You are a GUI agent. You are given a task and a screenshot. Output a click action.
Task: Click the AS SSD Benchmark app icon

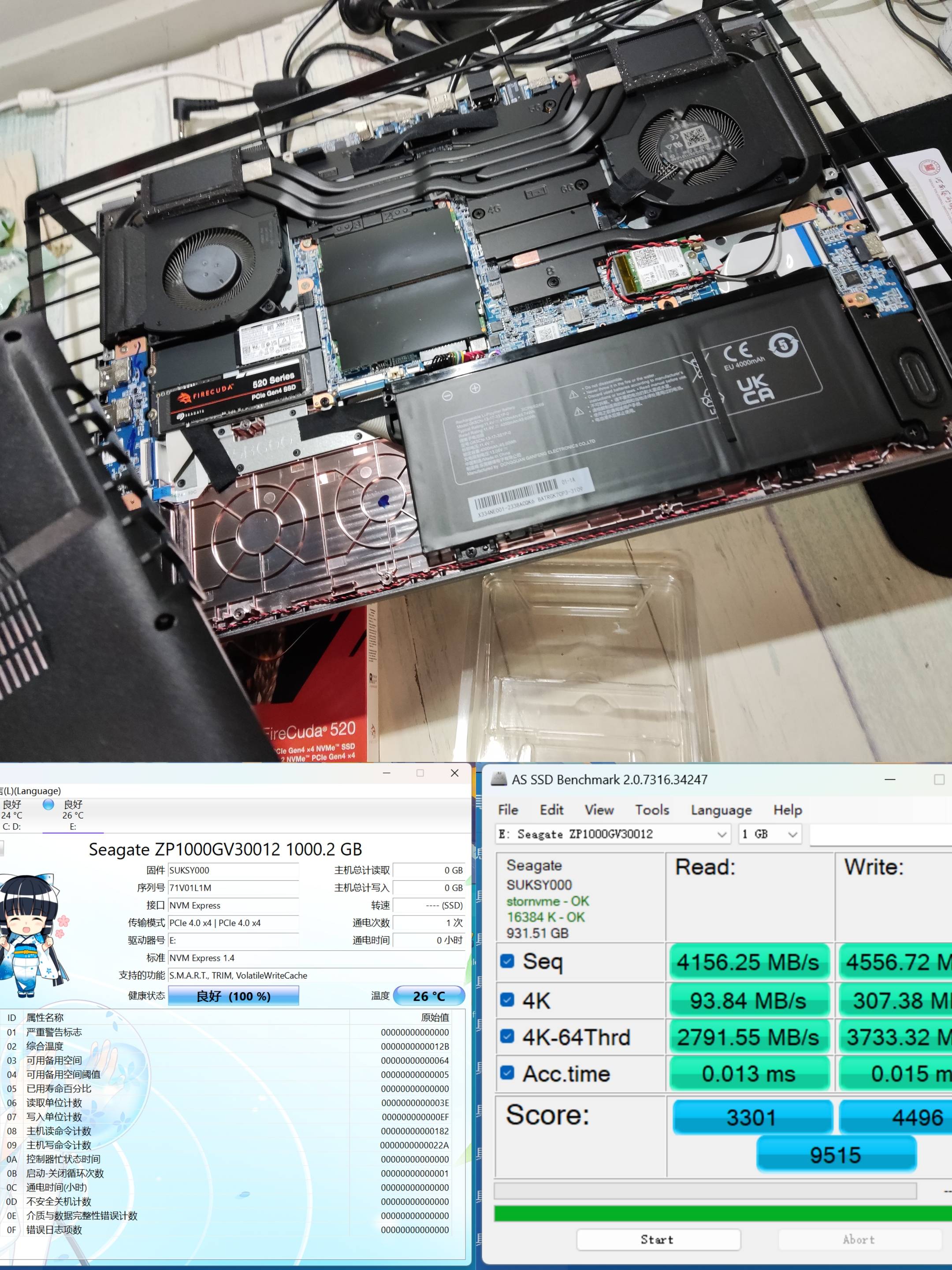(x=499, y=779)
